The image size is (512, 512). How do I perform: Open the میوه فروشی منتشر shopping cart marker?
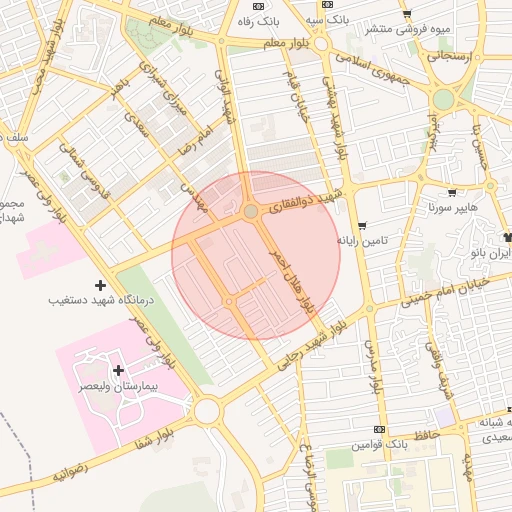[x=406, y=14]
